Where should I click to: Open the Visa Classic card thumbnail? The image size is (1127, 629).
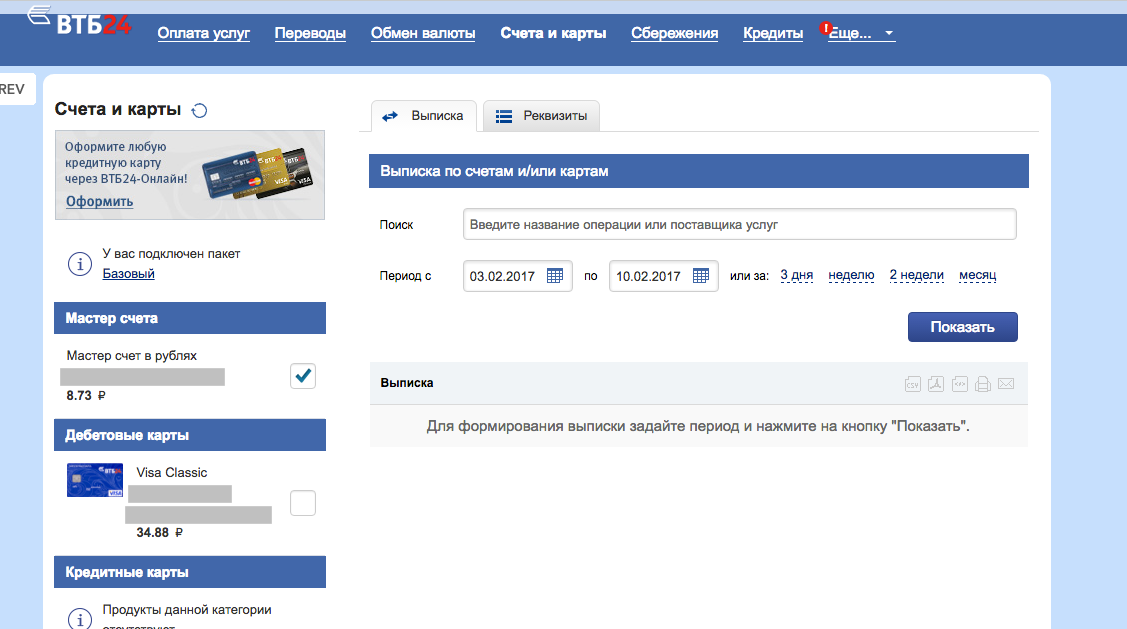click(x=95, y=481)
